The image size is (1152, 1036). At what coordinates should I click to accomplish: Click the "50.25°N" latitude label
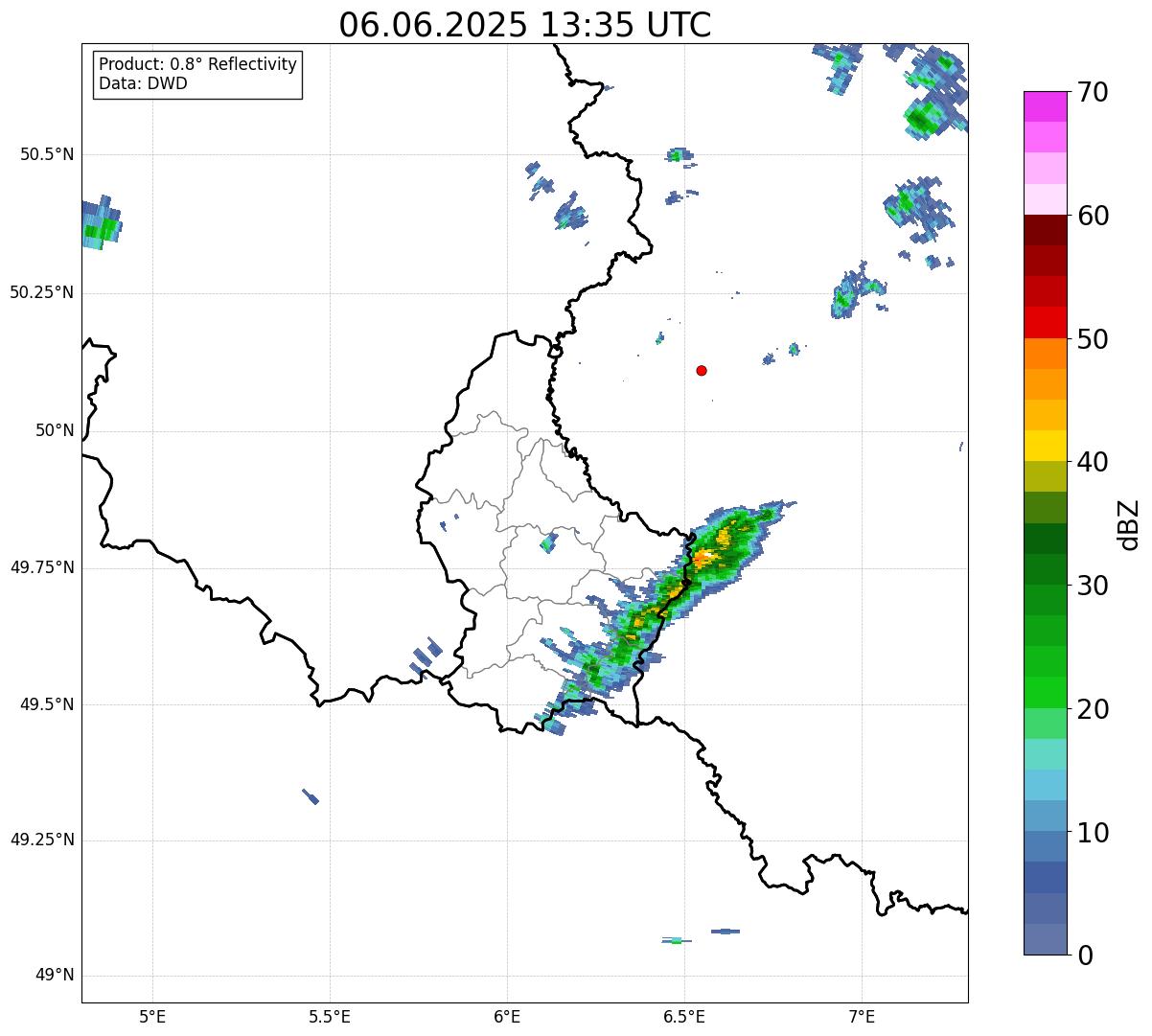tap(42, 292)
